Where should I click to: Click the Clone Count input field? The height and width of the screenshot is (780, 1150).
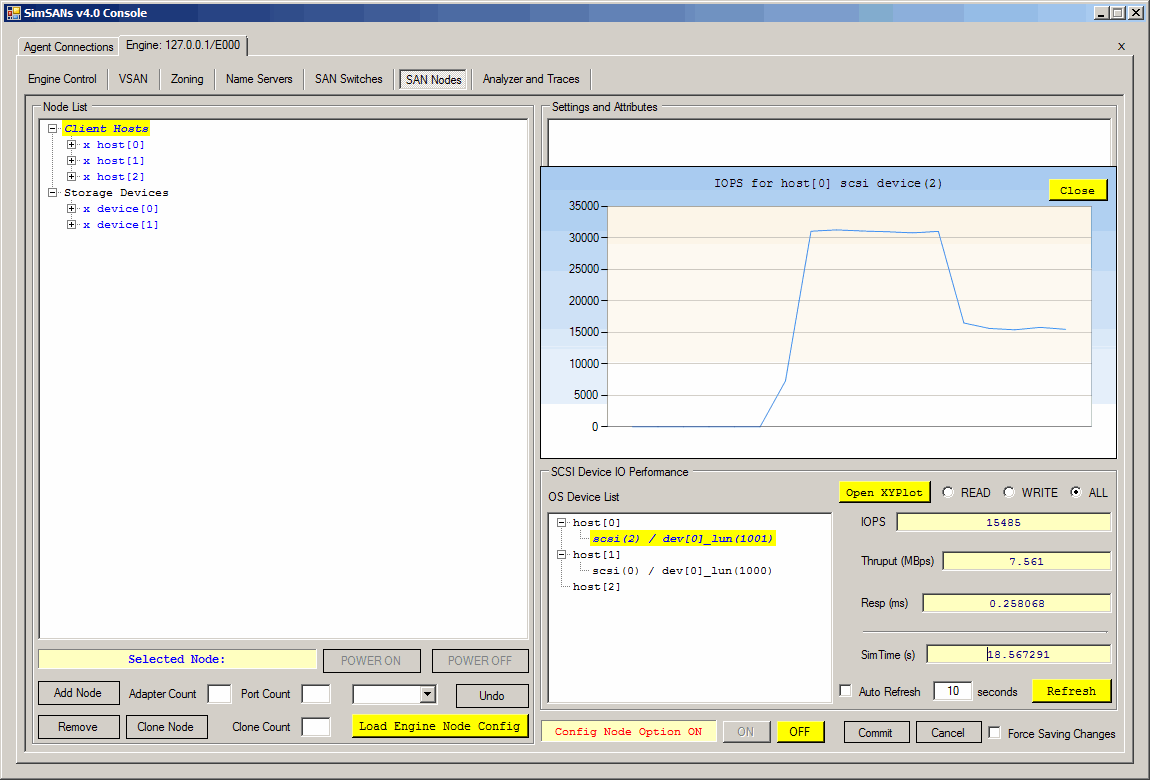[x=316, y=727]
